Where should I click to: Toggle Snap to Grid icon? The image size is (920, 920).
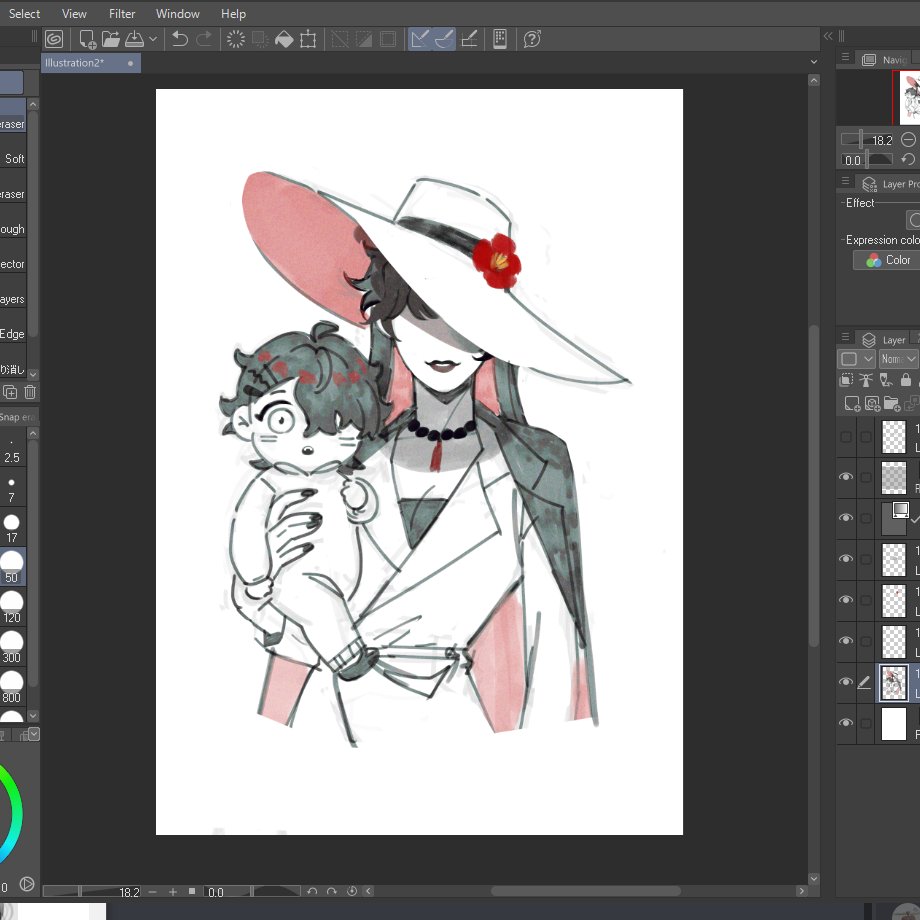click(469, 39)
